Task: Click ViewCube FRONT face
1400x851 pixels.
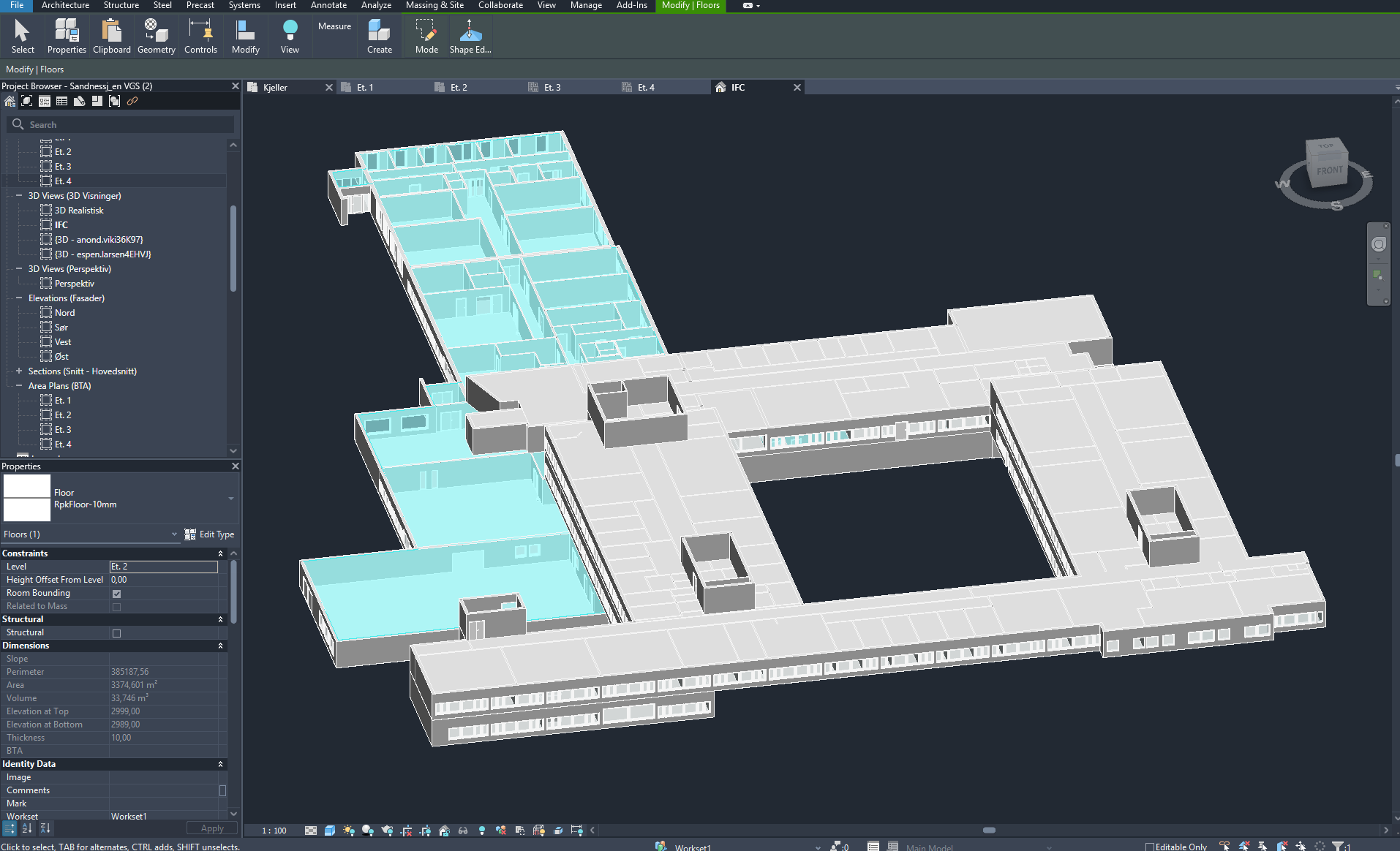Action: [x=1329, y=170]
